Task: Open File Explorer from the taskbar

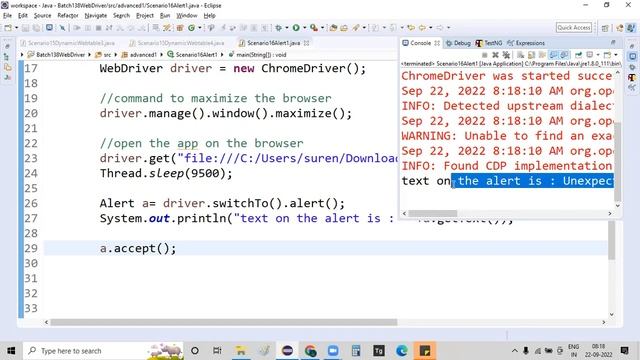Action: pyautogui.click(x=241, y=351)
